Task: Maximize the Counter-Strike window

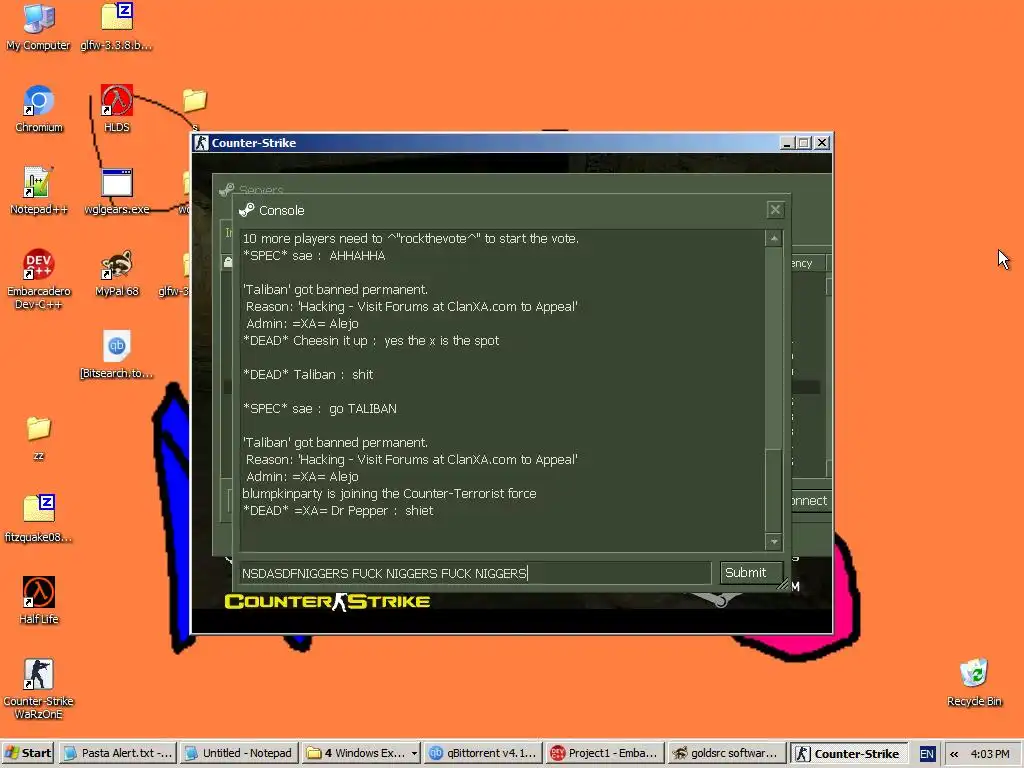Action: tap(804, 143)
